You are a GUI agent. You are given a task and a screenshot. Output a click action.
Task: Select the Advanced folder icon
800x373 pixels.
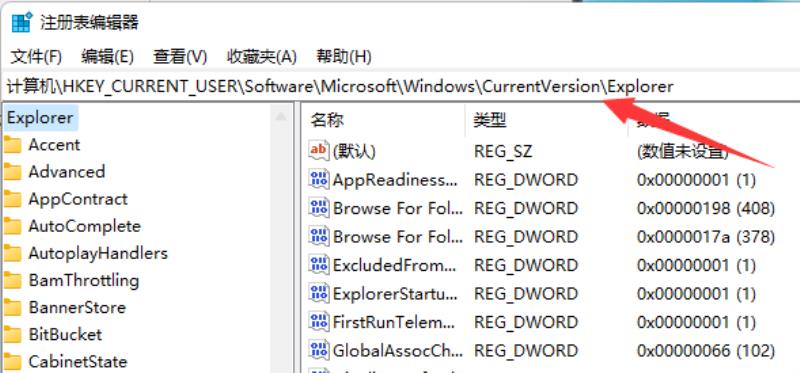[12, 172]
